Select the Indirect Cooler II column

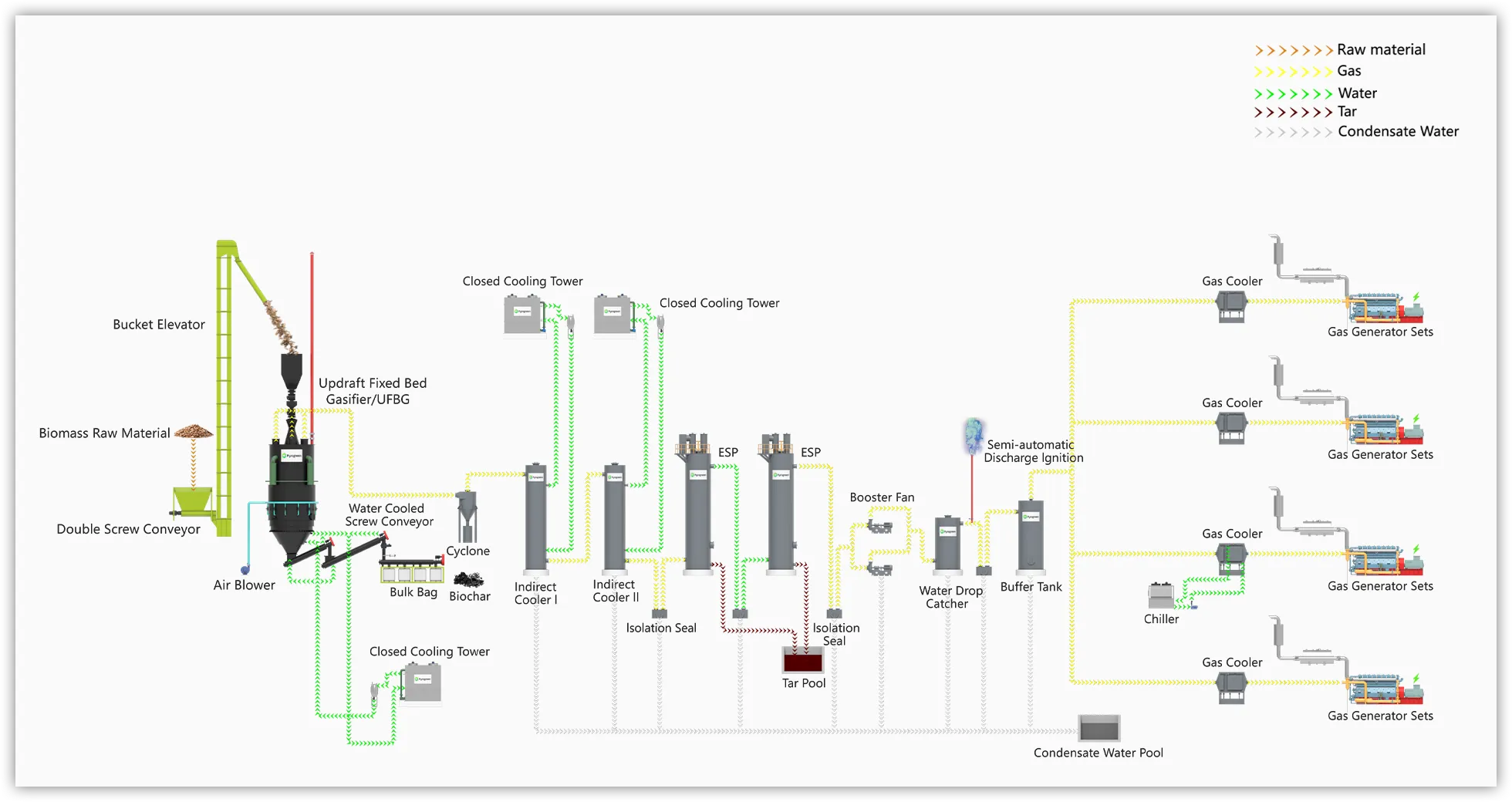(x=614, y=518)
